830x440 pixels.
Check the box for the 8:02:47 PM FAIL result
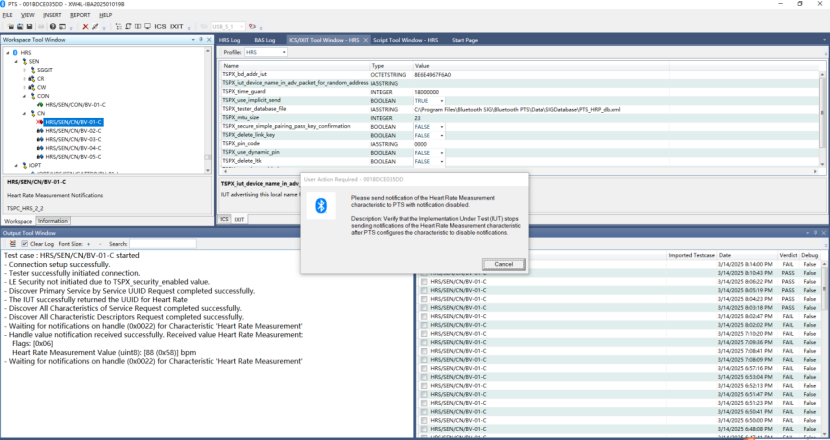coord(424,316)
